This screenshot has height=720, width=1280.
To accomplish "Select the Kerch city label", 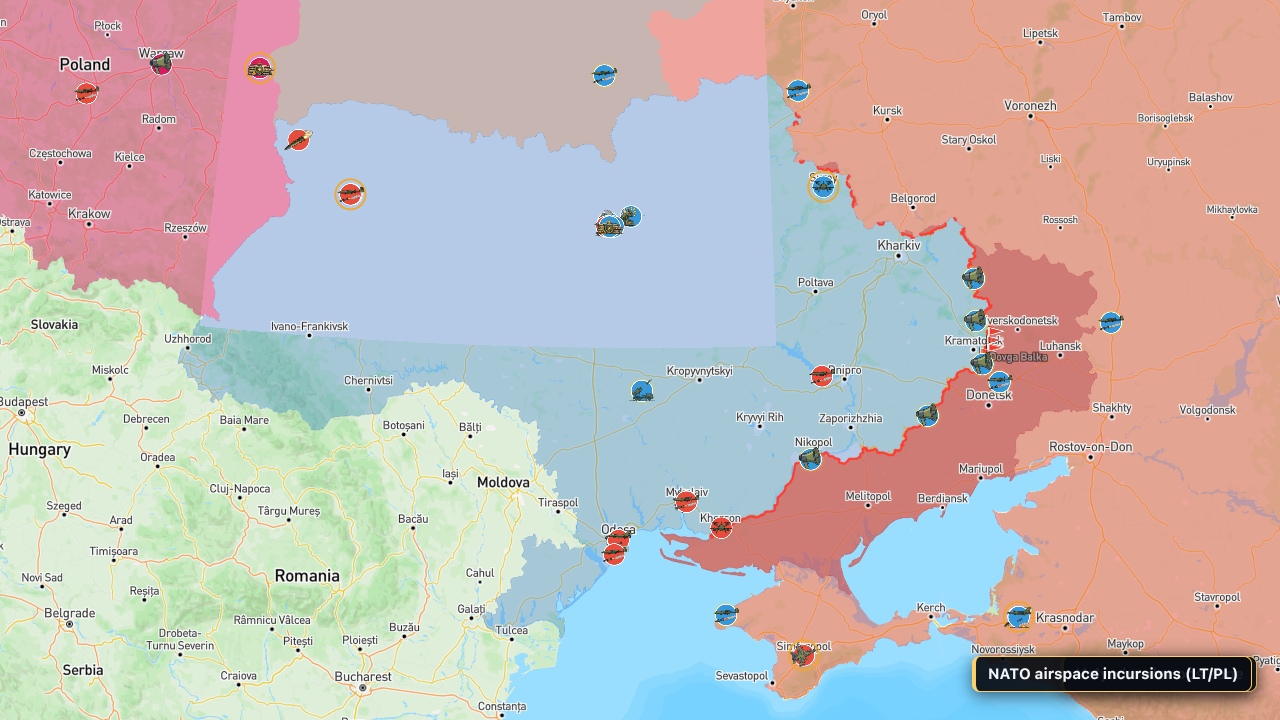I will click(x=931, y=607).
